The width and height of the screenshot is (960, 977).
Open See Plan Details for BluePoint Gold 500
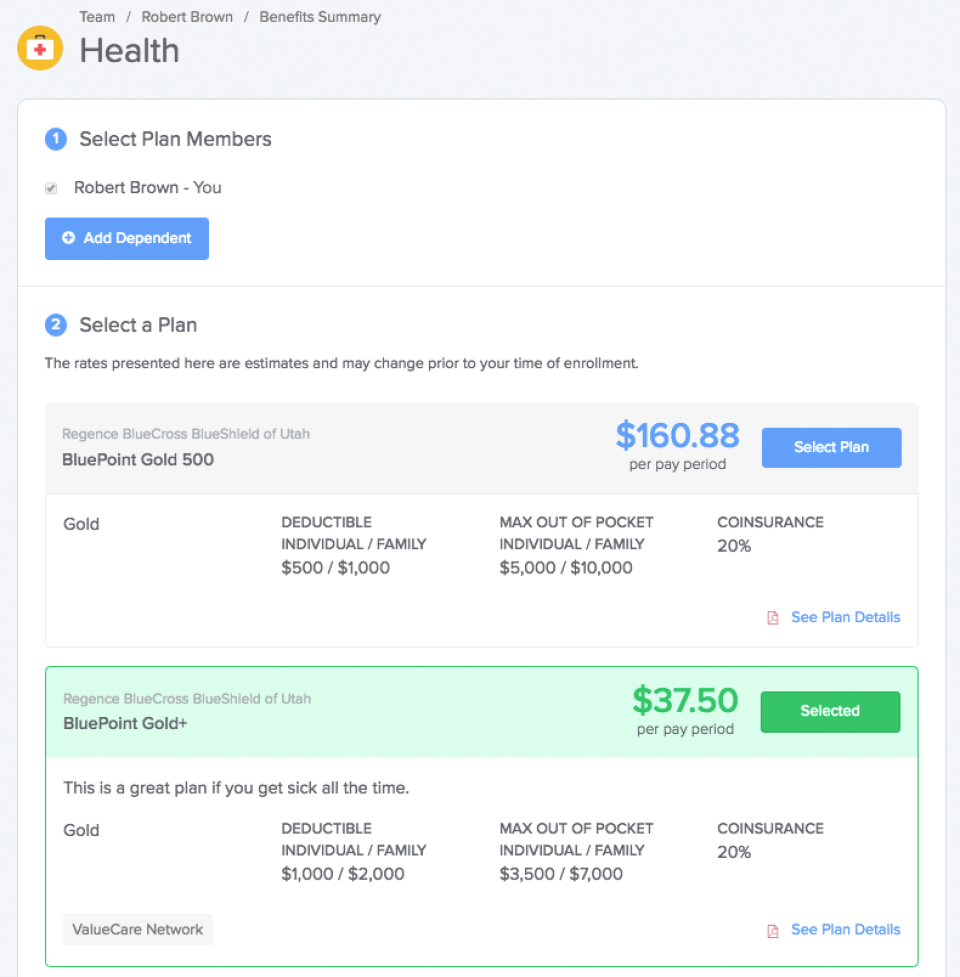pyautogui.click(x=845, y=617)
